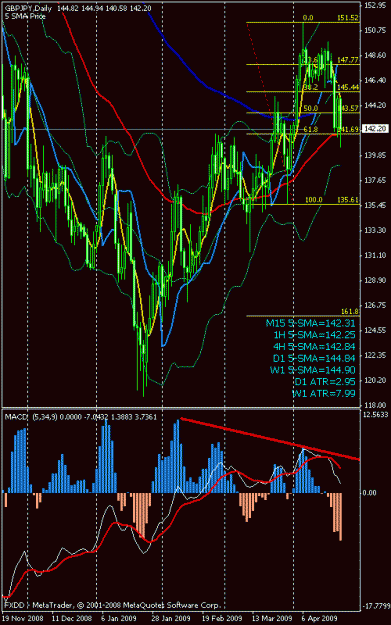
Task: Click the MACD scale value -17.7799
Action: coord(376,606)
